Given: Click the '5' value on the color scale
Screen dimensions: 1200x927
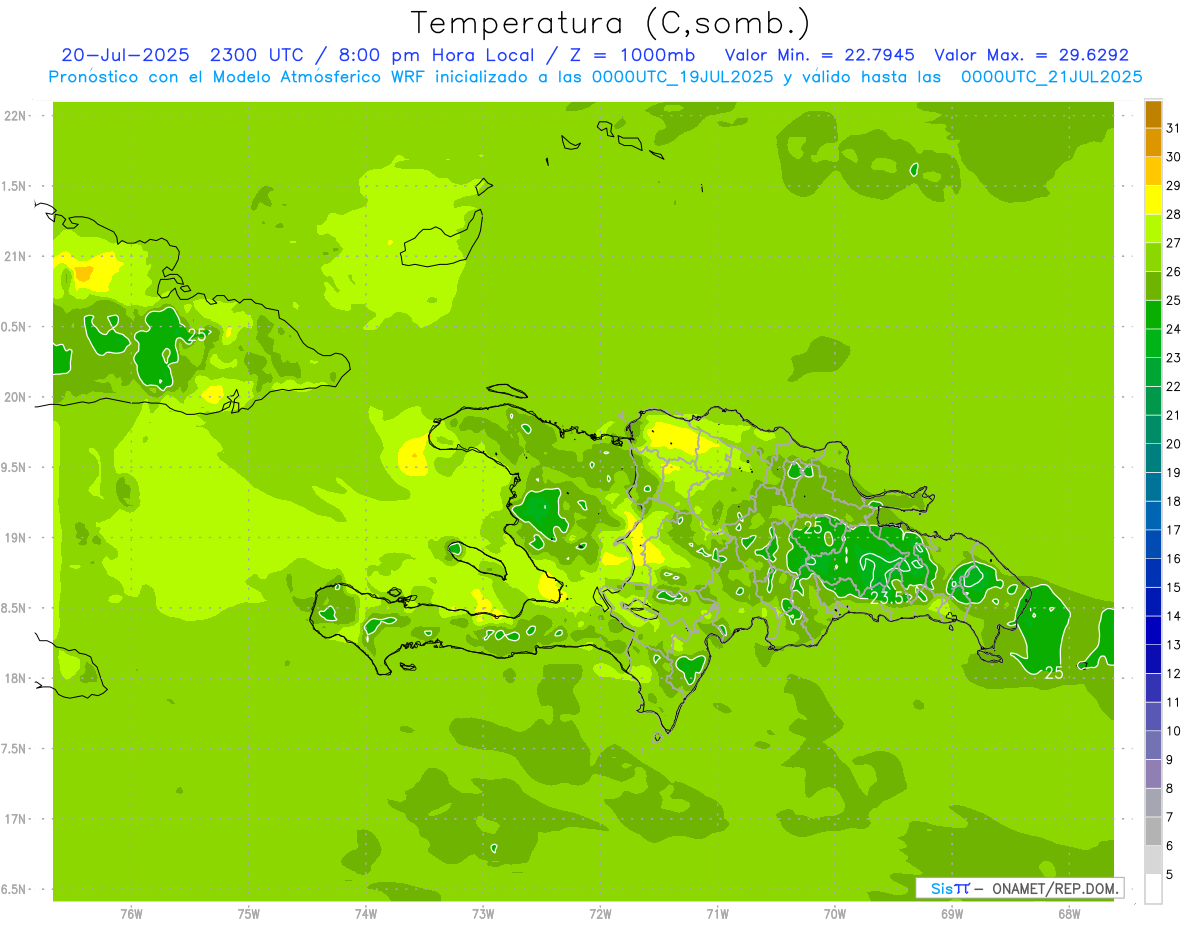Looking at the screenshot, I should (1170, 875).
